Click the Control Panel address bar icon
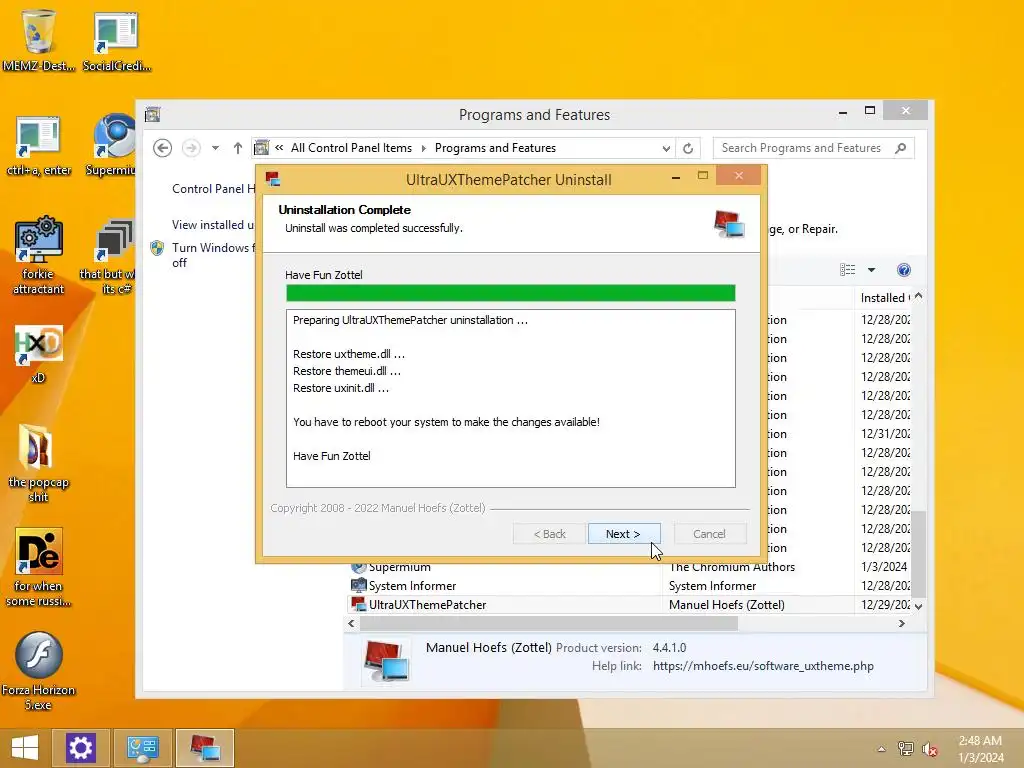Image resolution: width=1024 pixels, height=768 pixels. 261,148
